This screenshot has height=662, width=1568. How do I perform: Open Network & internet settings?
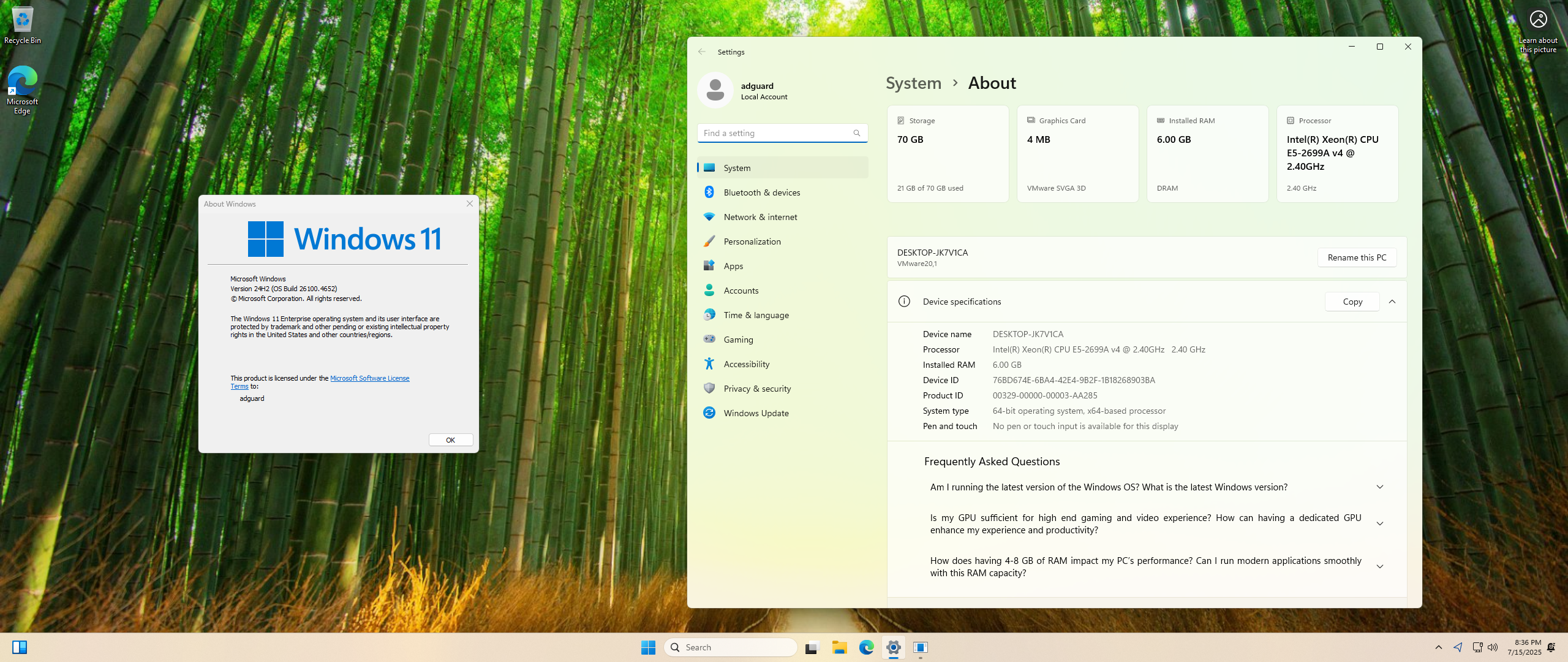point(783,217)
